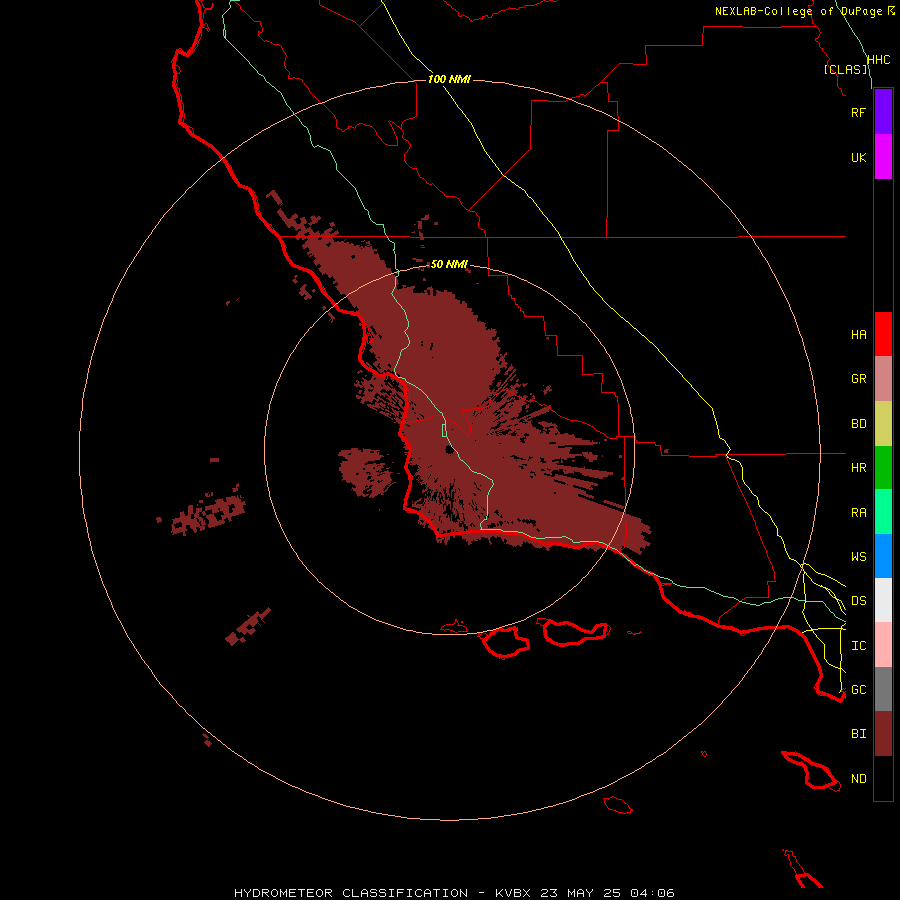Click the BI legend label
Viewport: 900px width, 900px height.
pyautogui.click(x=858, y=734)
